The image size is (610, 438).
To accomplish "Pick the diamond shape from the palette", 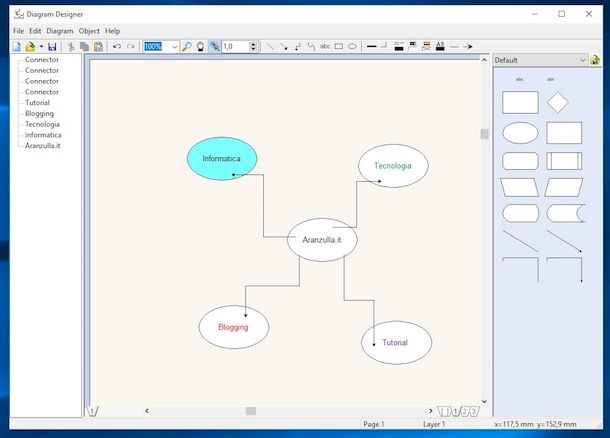I will pos(557,102).
